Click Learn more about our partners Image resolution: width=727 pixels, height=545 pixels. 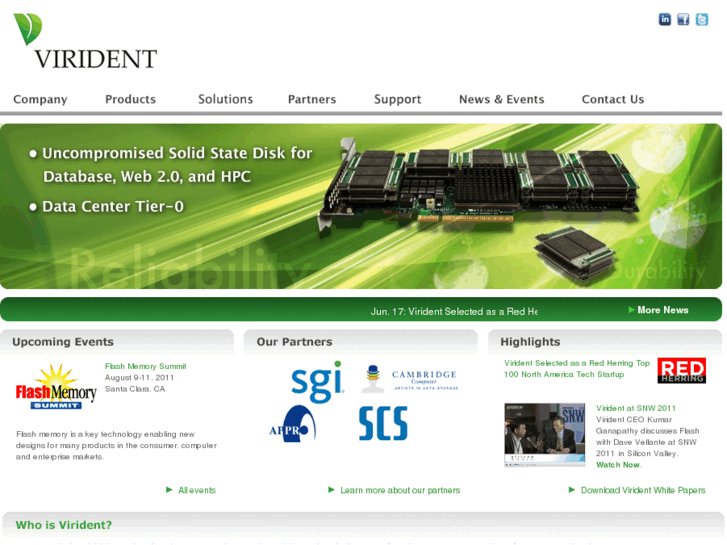tap(400, 490)
